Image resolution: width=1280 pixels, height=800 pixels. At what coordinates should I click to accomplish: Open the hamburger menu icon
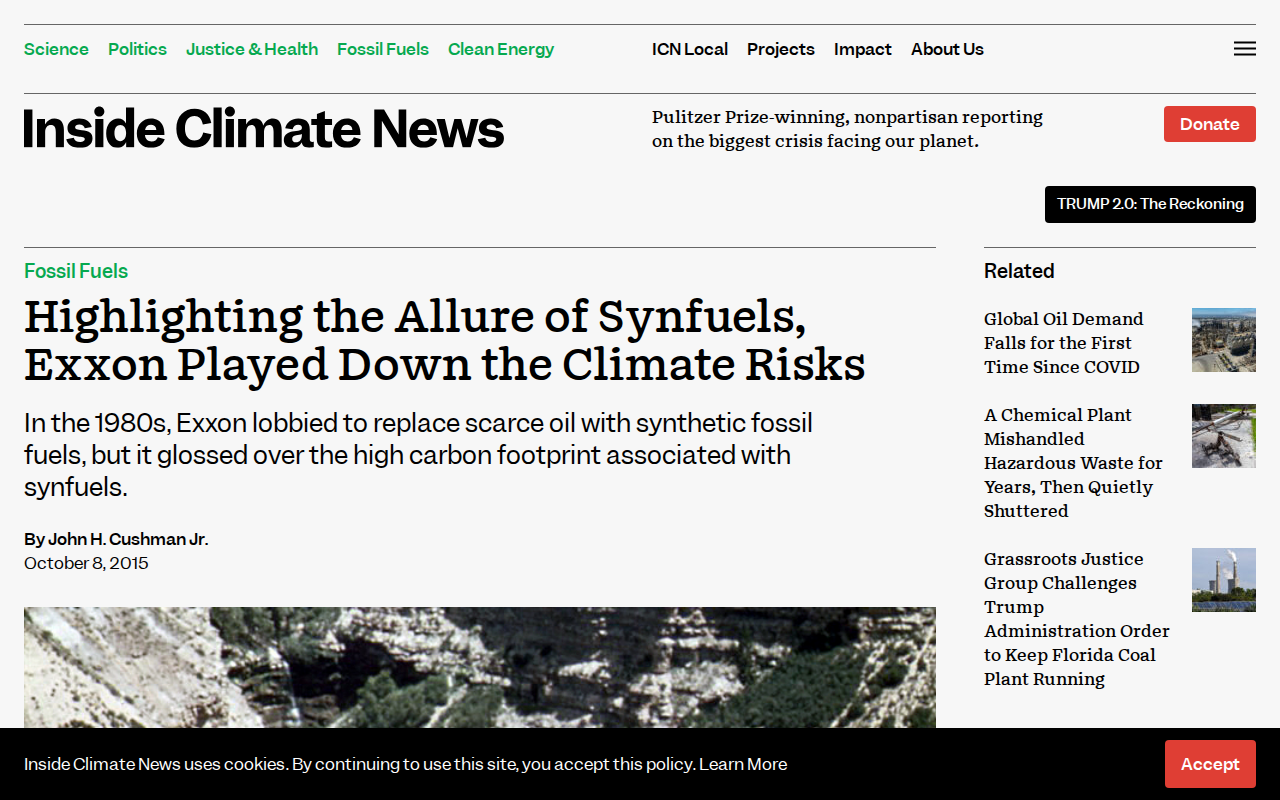pos(1244,49)
